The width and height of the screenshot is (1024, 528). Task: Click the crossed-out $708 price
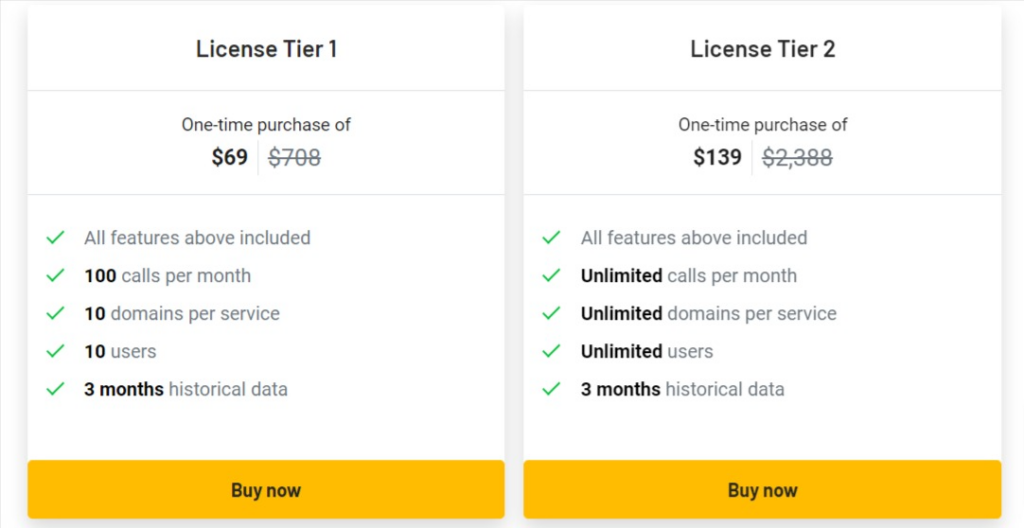295,157
